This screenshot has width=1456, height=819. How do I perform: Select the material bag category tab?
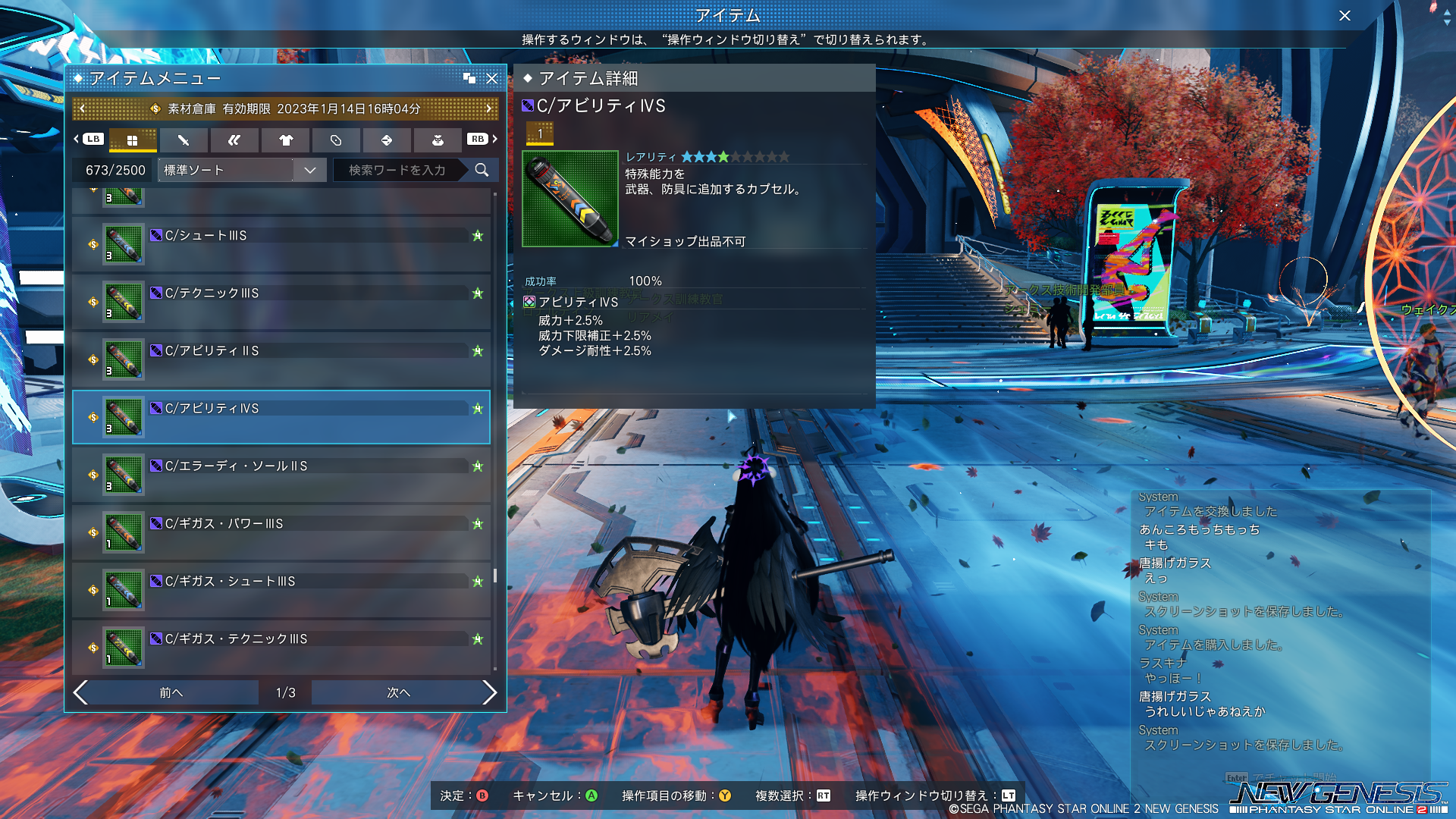[x=438, y=140]
